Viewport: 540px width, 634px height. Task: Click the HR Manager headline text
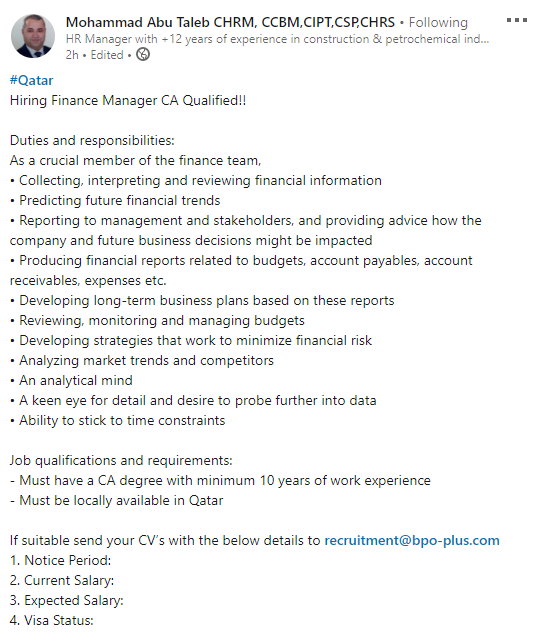tap(277, 39)
